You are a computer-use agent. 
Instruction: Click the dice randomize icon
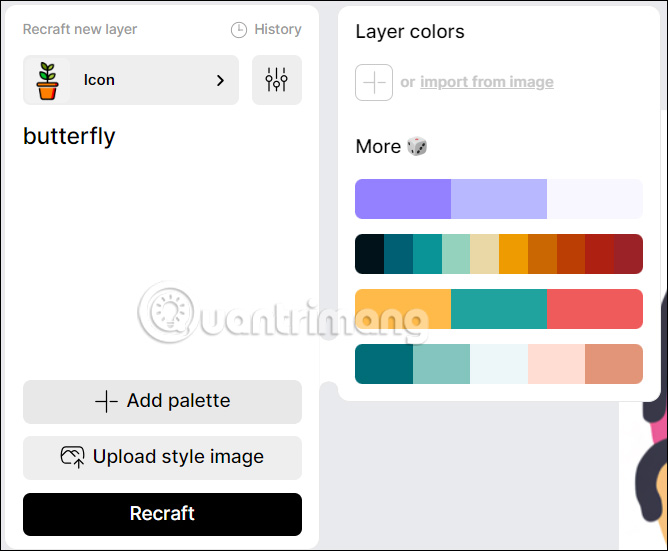point(417,146)
